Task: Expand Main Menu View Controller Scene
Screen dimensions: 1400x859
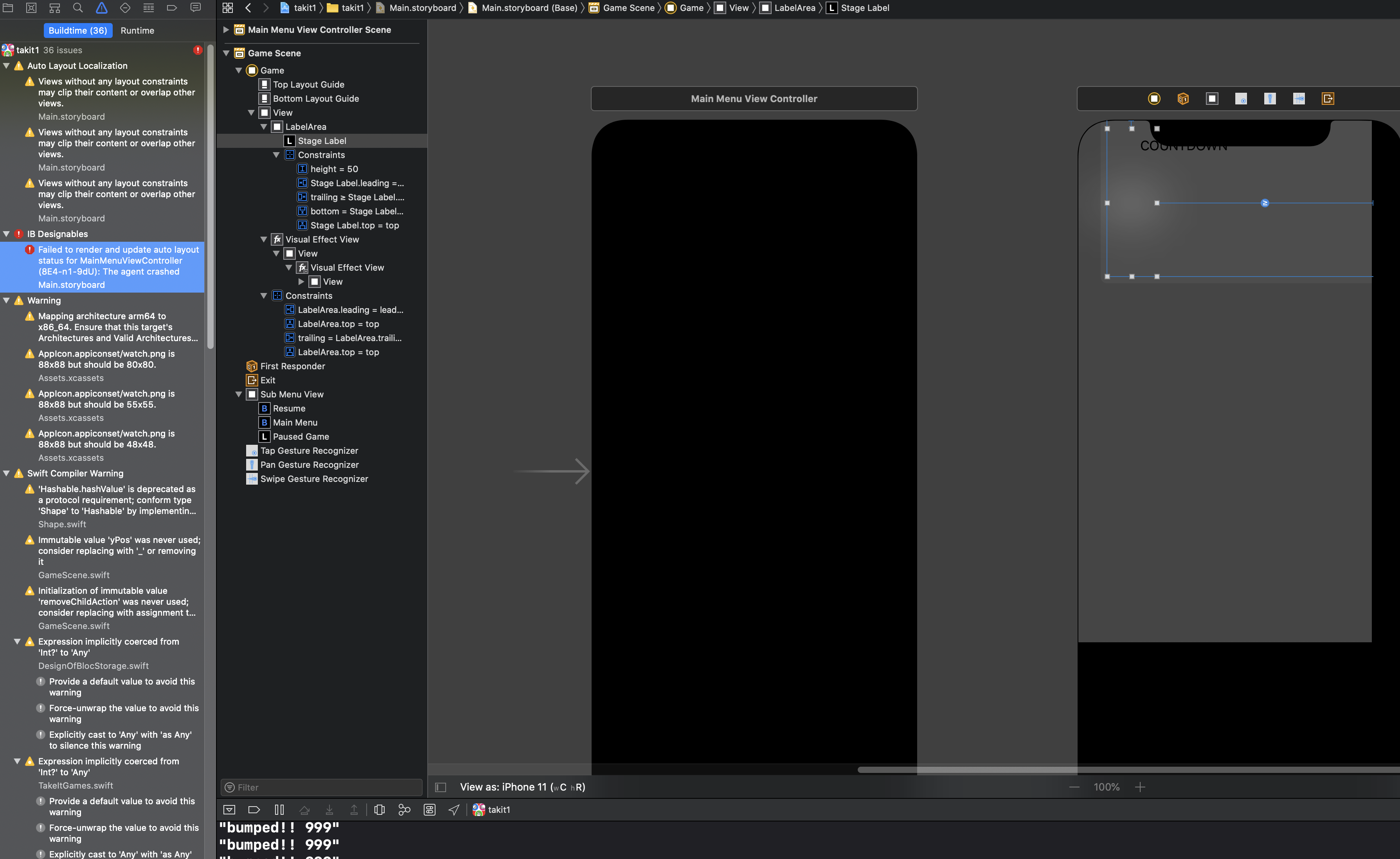Action: [226, 30]
